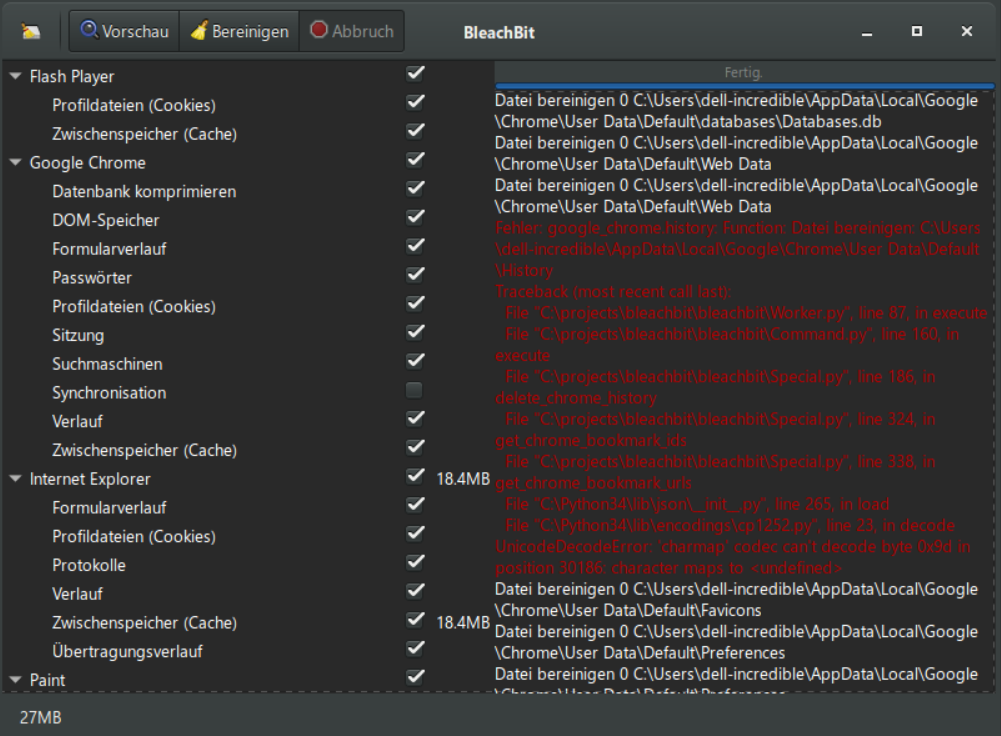
Task: Collapse the Google Chrome tree
Action: pyautogui.click(x=14, y=162)
